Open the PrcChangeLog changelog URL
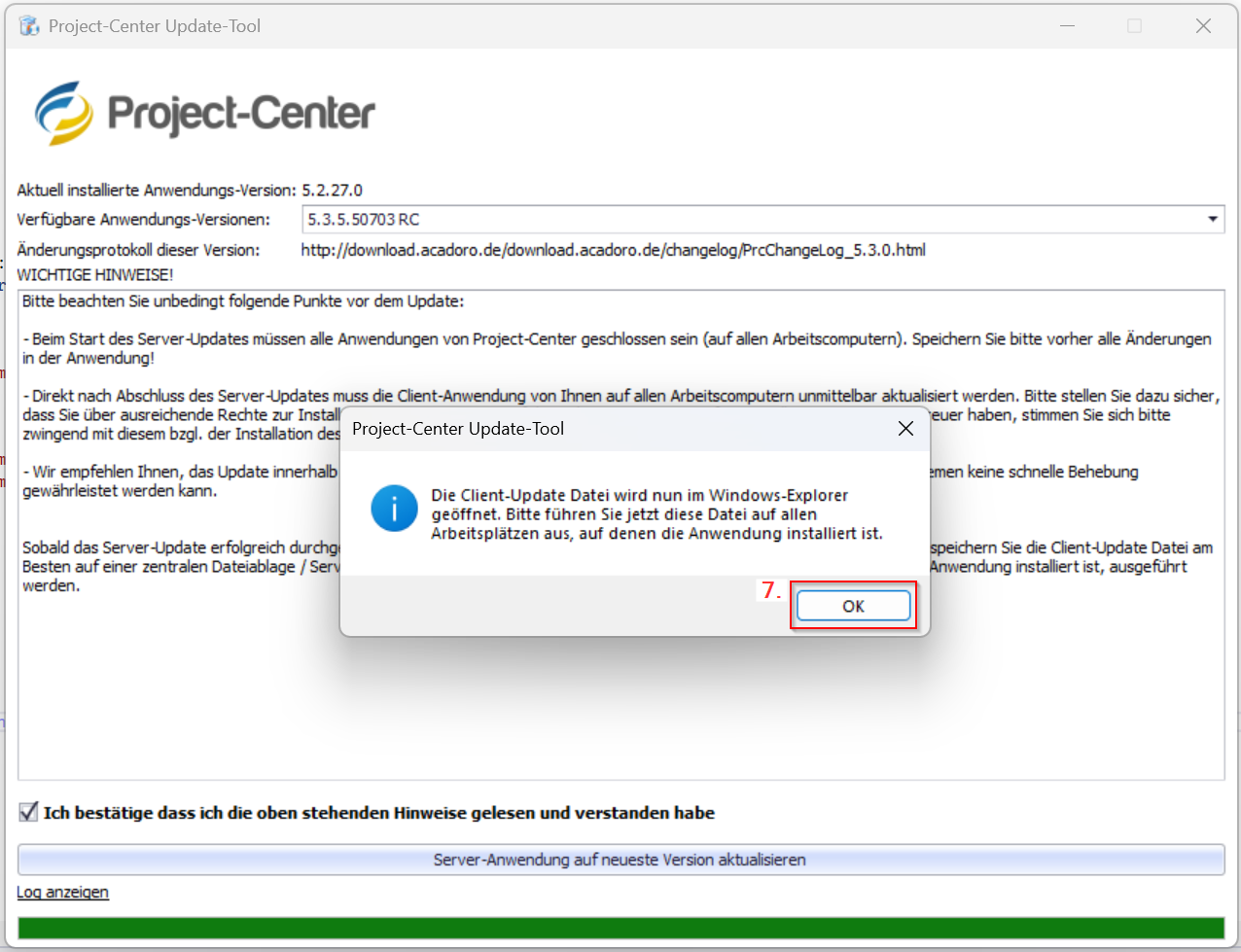This screenshot has height=952, width=1241. [613, 250]
